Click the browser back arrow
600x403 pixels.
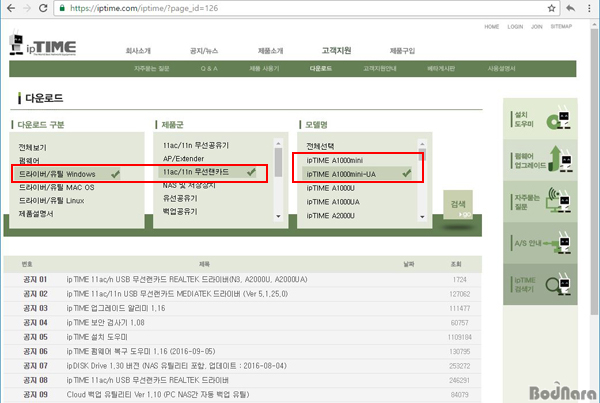point(11,8)
